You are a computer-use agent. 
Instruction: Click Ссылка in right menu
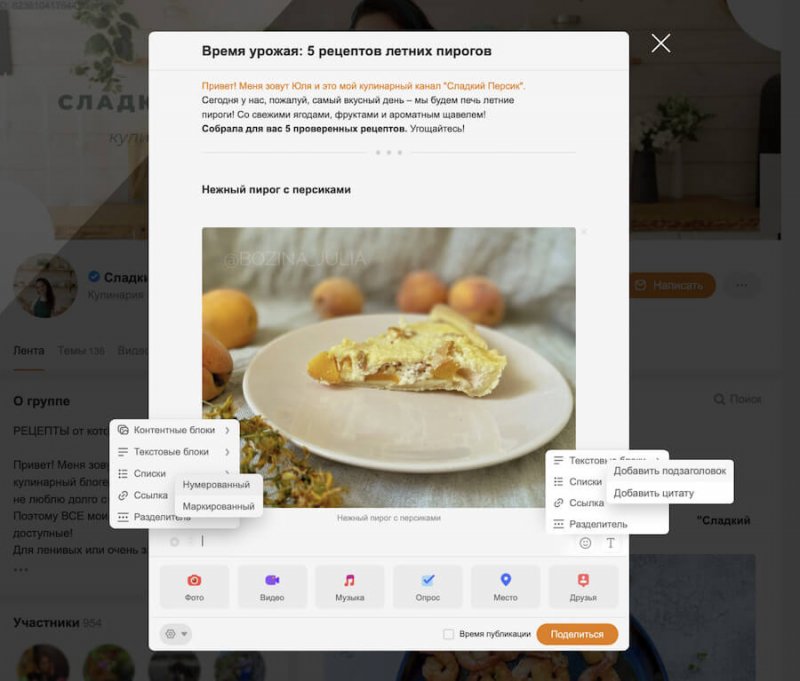point(586,503)
